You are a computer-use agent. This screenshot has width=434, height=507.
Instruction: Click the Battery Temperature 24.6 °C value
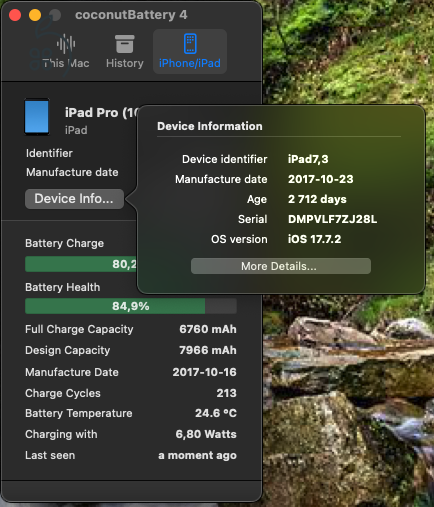click(x=216, y=413)
